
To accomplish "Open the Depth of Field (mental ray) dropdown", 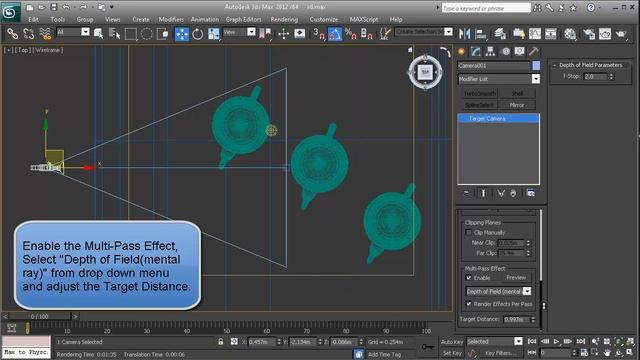I will 527,291.
